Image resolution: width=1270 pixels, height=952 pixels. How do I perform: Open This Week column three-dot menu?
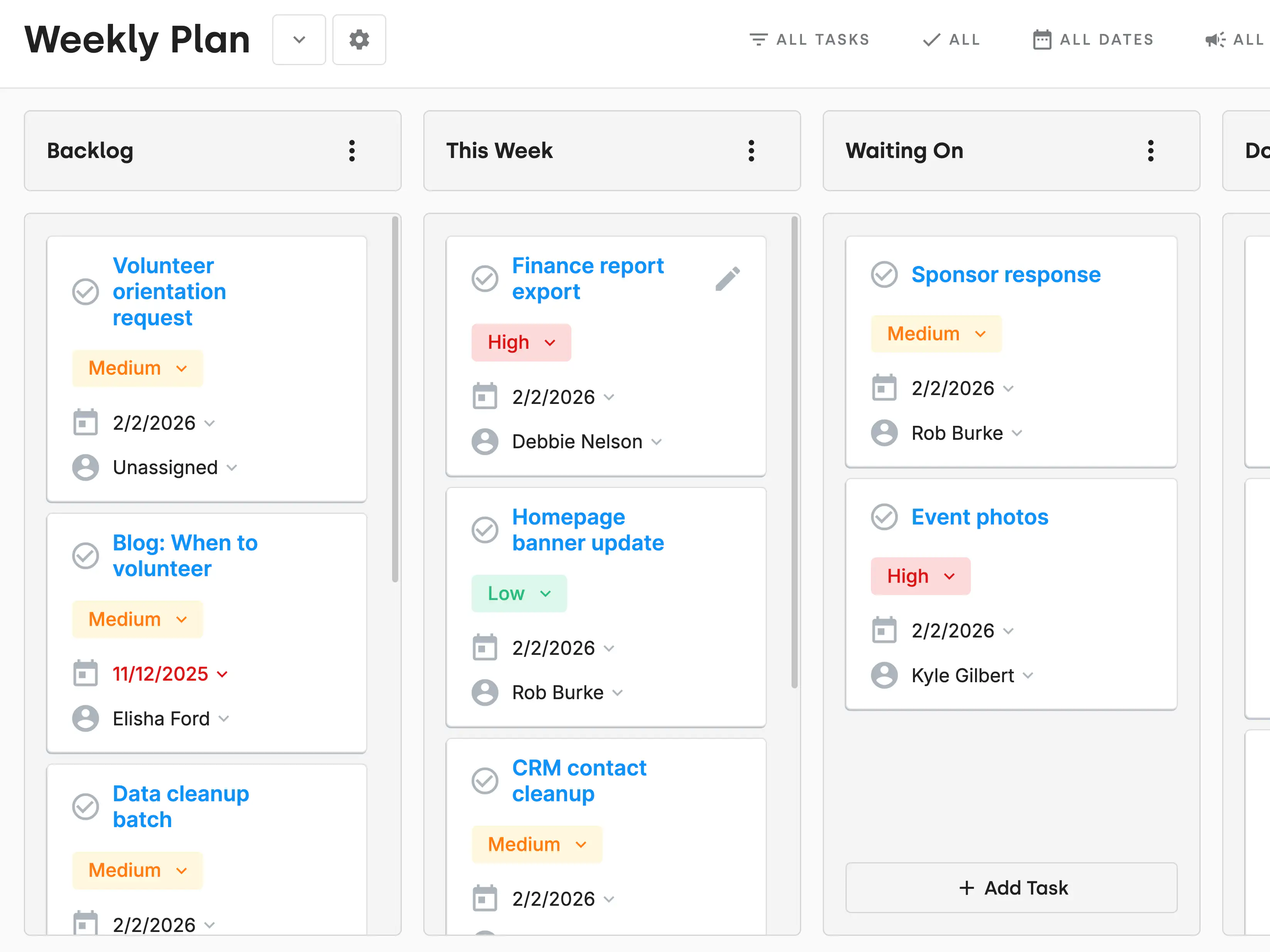(x=751, y=151)
